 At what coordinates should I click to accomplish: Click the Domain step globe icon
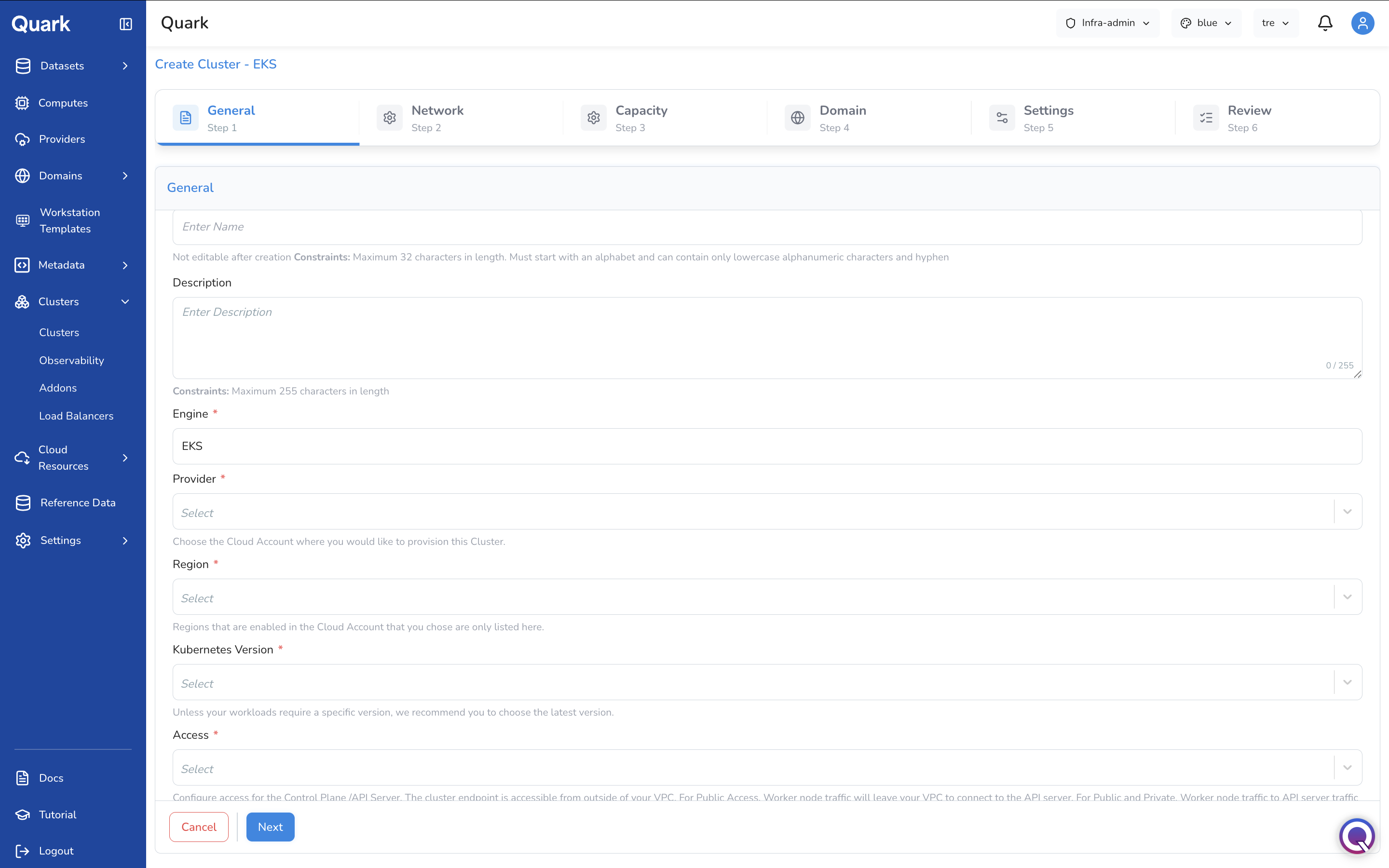pos(798,118)
